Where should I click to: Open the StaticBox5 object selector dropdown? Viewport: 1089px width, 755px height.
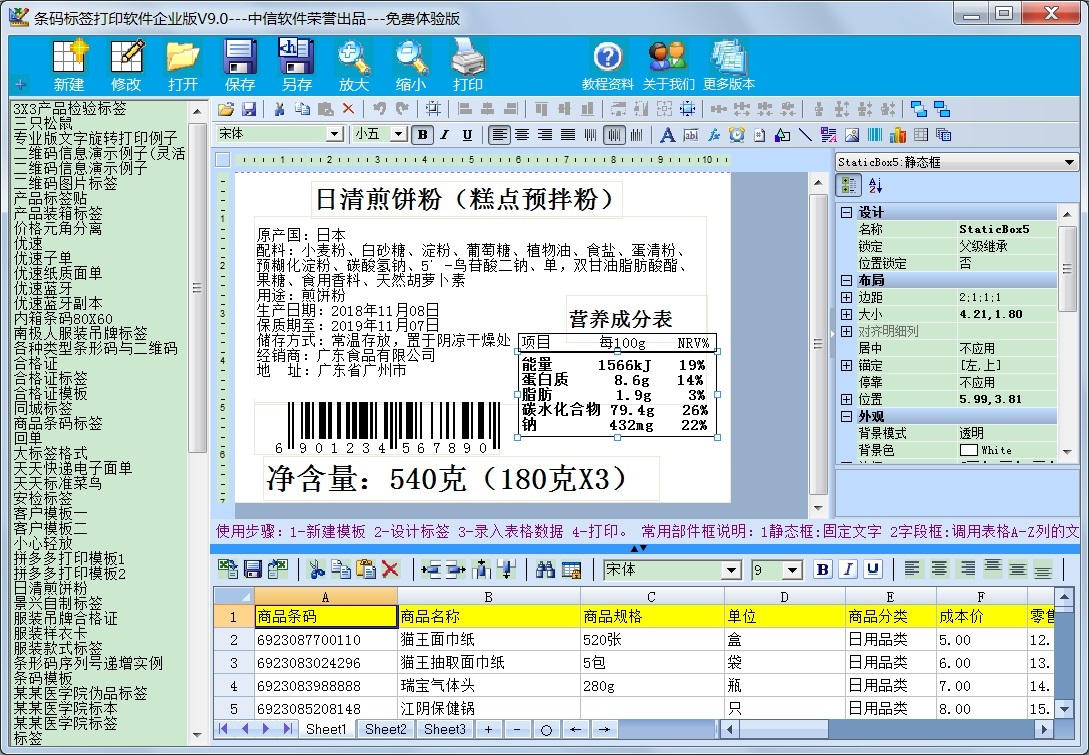(1069, 162)
